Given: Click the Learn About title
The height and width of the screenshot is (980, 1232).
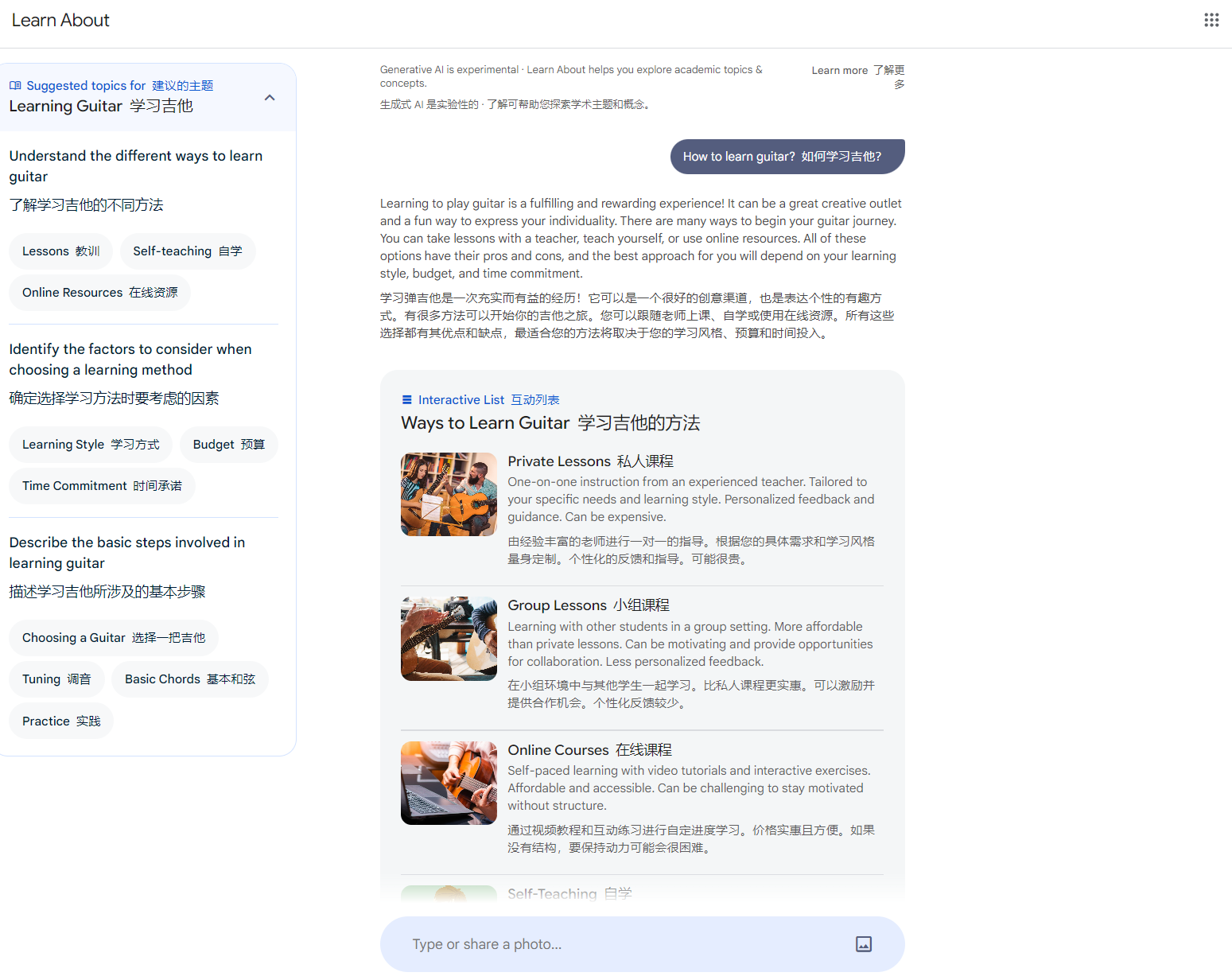Looking at the screenshot, I should tap(60, 21).
